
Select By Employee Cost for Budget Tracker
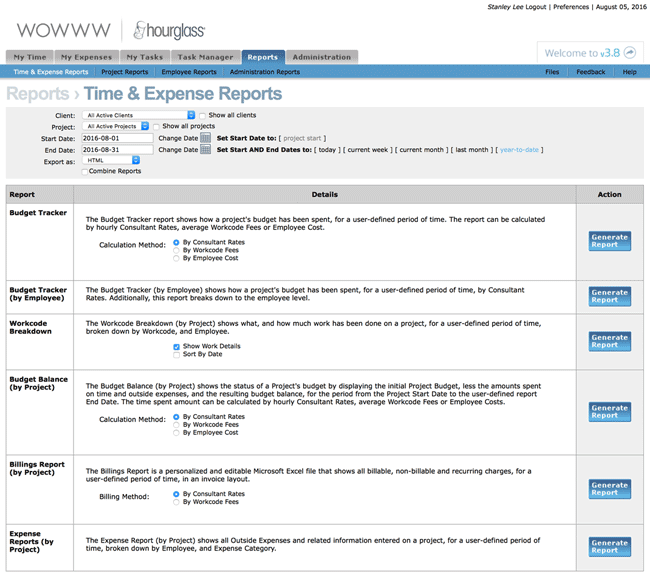176,258
